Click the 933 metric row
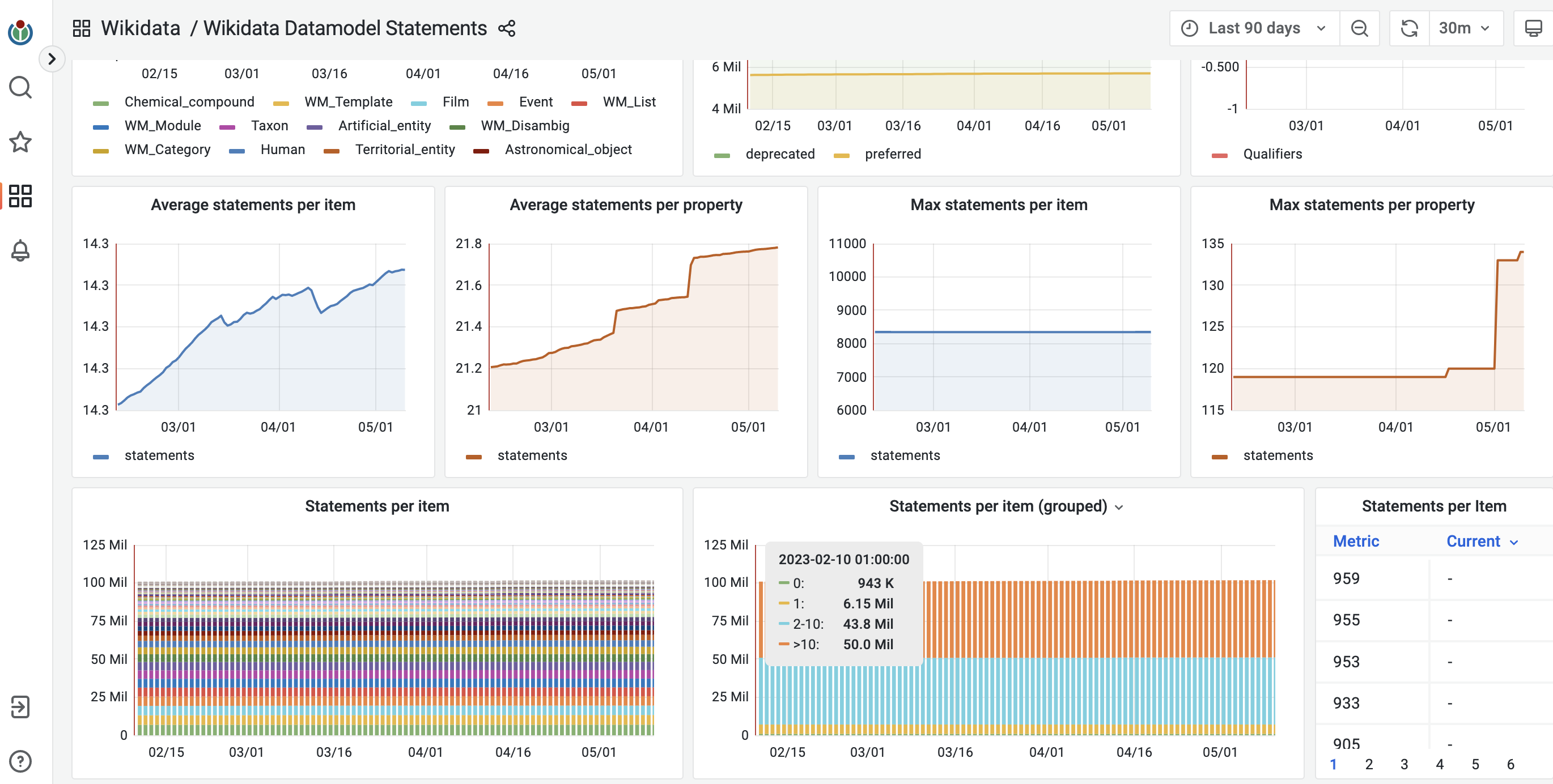The image size is (1553, 784). (1433, 703)
